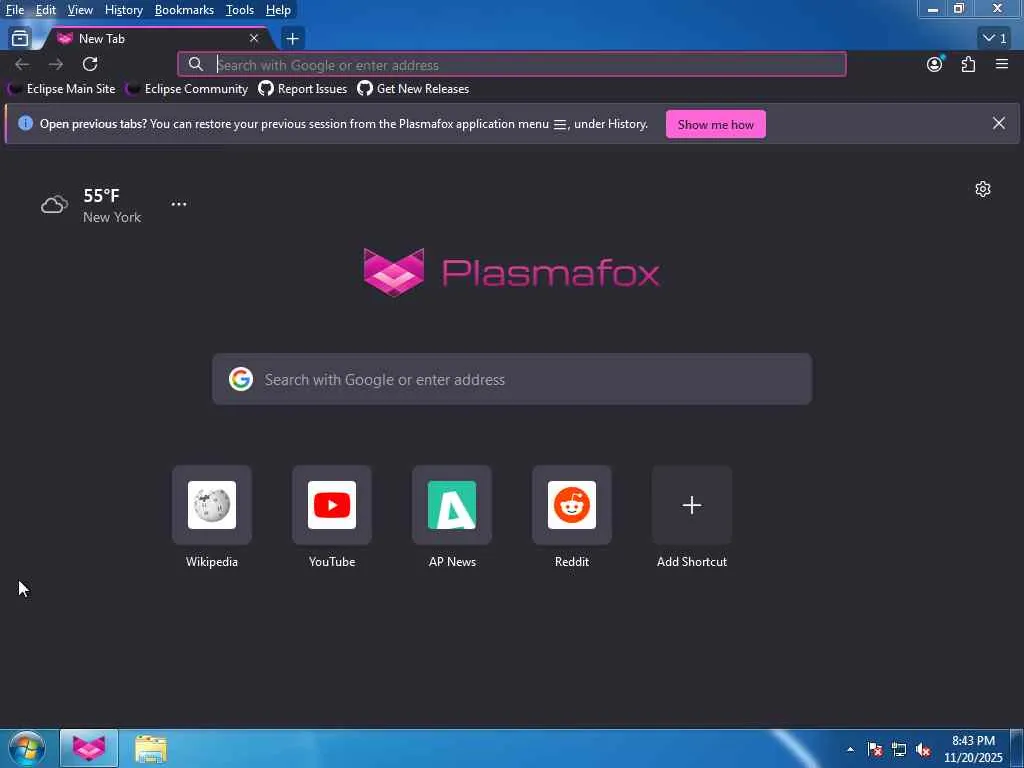Image resolution: width=1024 pixels, height=768 pixels.
Task: Click the Forward navigation arrow
Action: (56, 64)
